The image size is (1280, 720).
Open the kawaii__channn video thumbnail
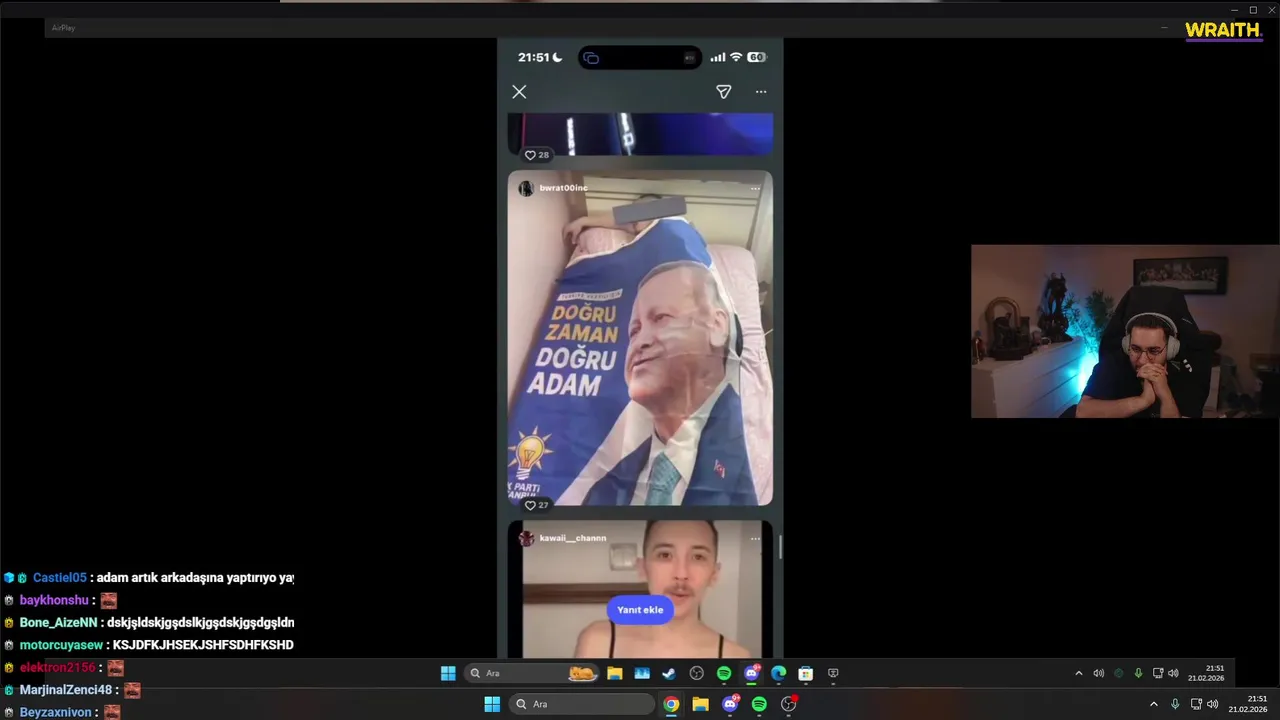pos(640,589)
